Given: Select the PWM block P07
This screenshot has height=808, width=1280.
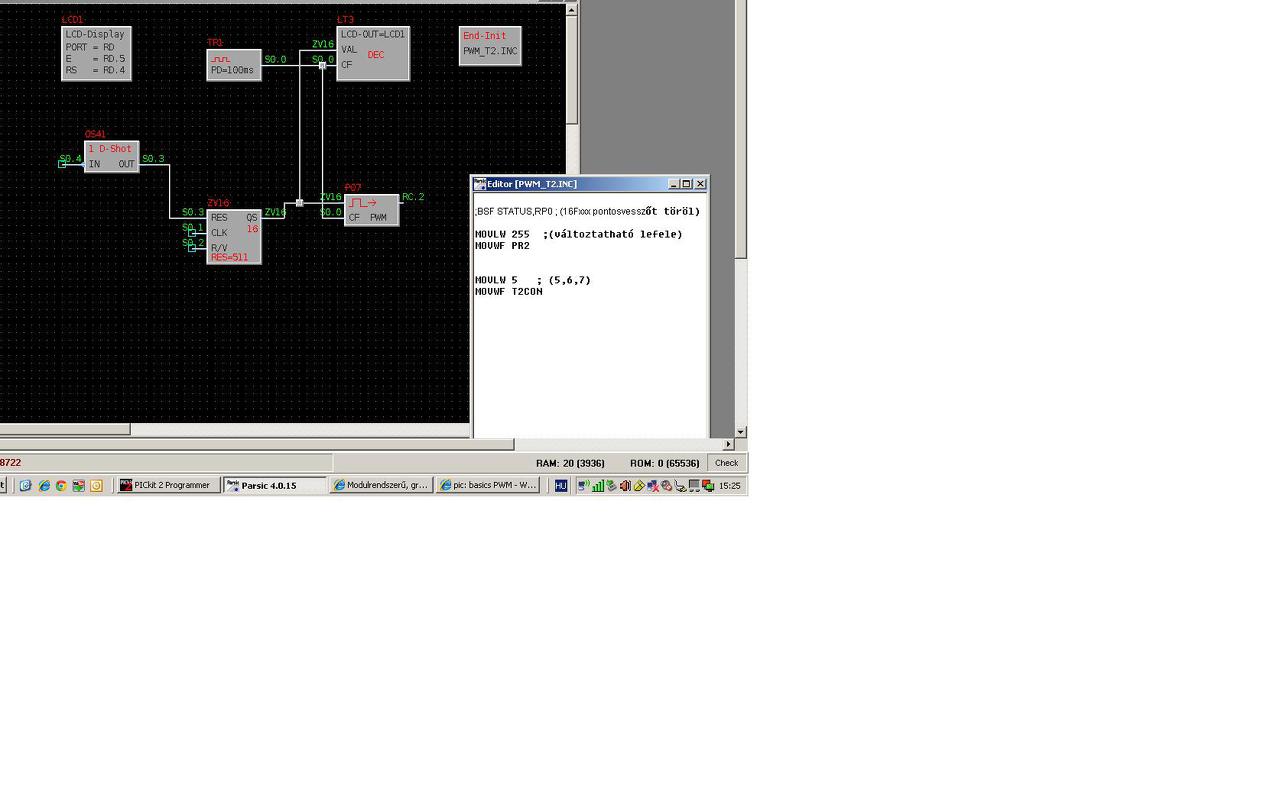Looking at the screenshot, I should (x=371, y=210).
